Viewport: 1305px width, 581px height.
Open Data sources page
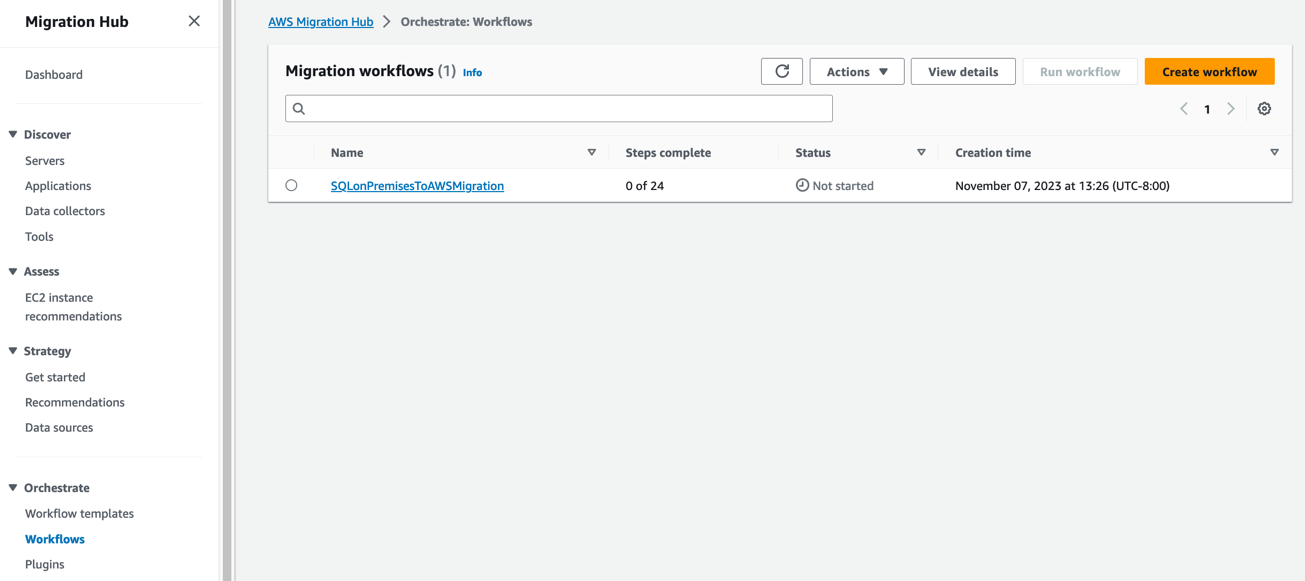click(59, 427)
